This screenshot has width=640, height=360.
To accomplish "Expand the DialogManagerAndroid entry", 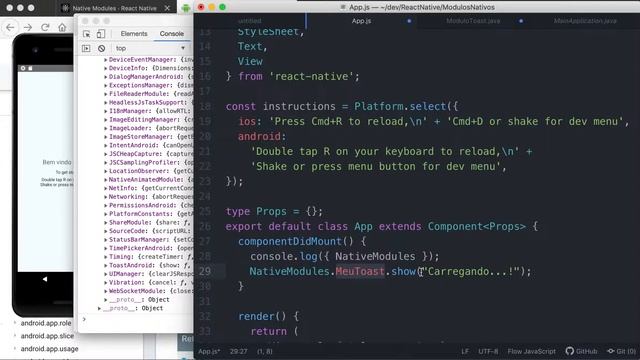I will pyautogui.click(x=106, y=77).
